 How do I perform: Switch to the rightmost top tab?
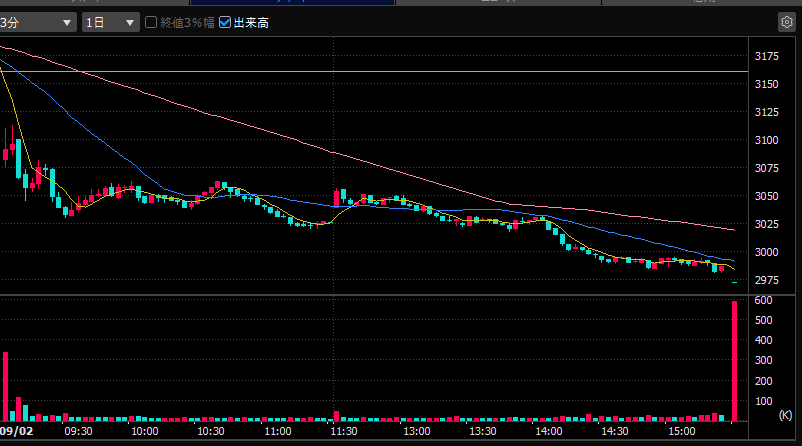click(x=701, y=2)
